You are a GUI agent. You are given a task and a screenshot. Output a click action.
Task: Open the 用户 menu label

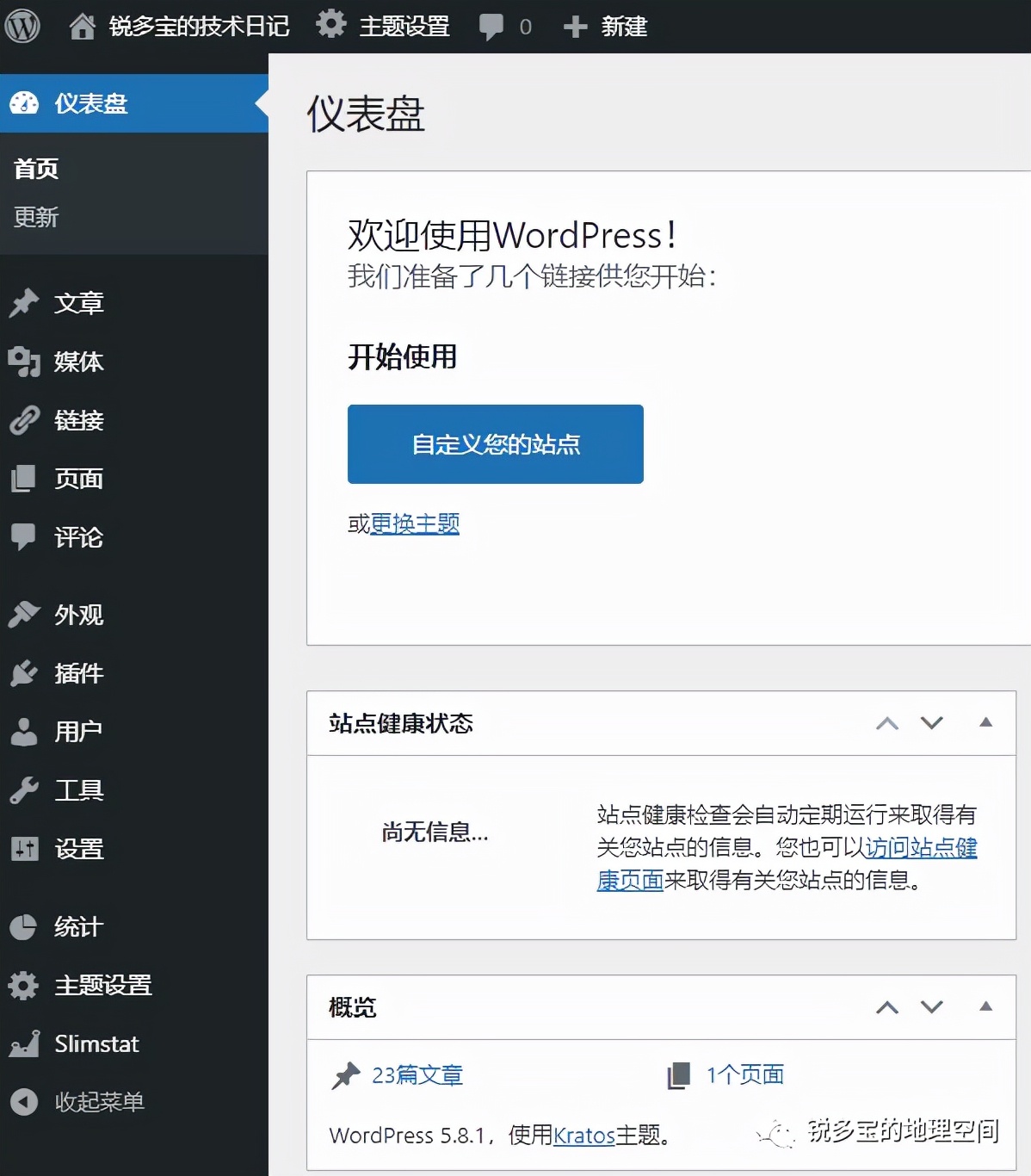coord(79,732)
